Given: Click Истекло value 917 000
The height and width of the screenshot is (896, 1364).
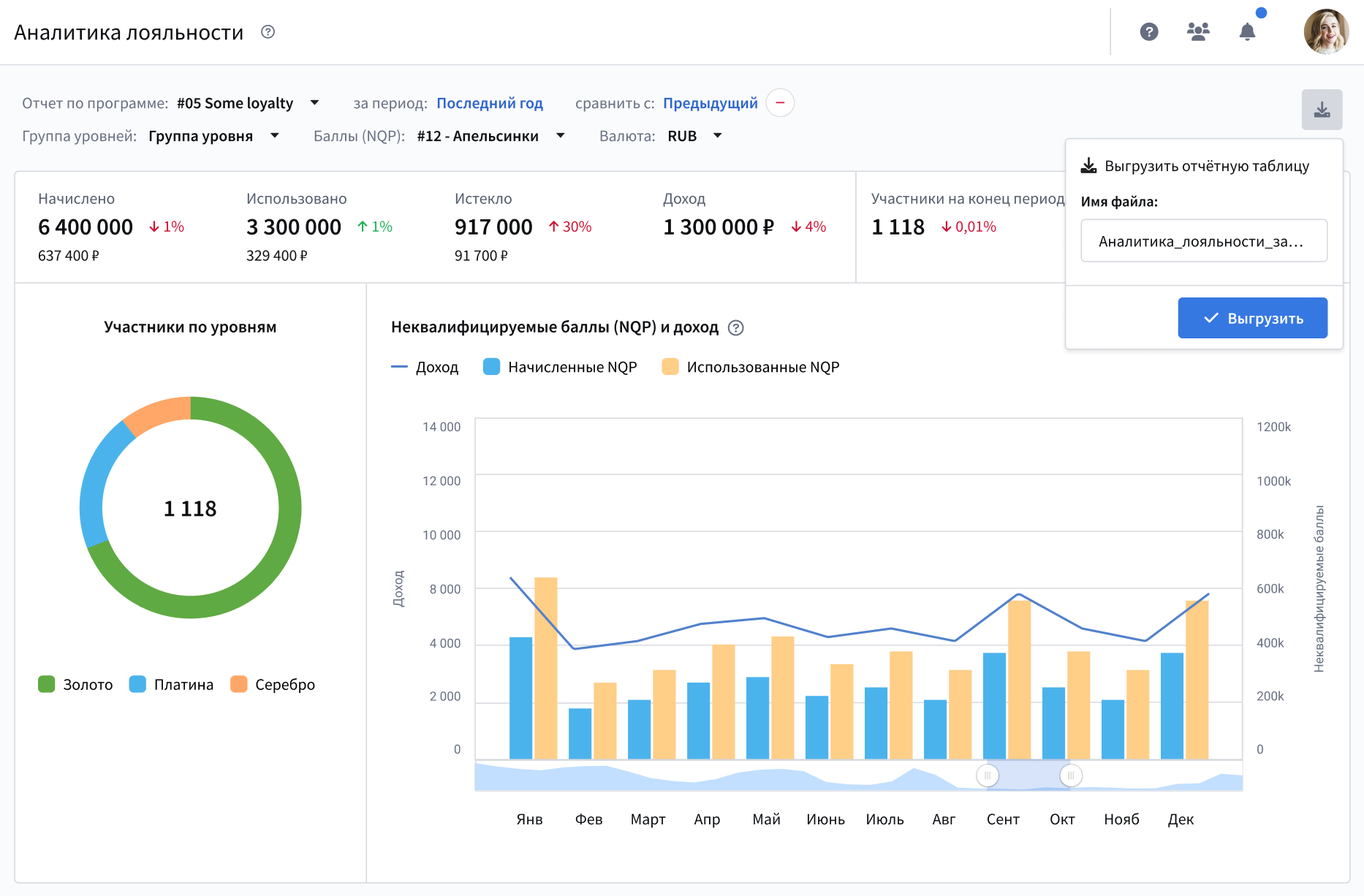Looking at the screenshot, I should coord(493,227).
